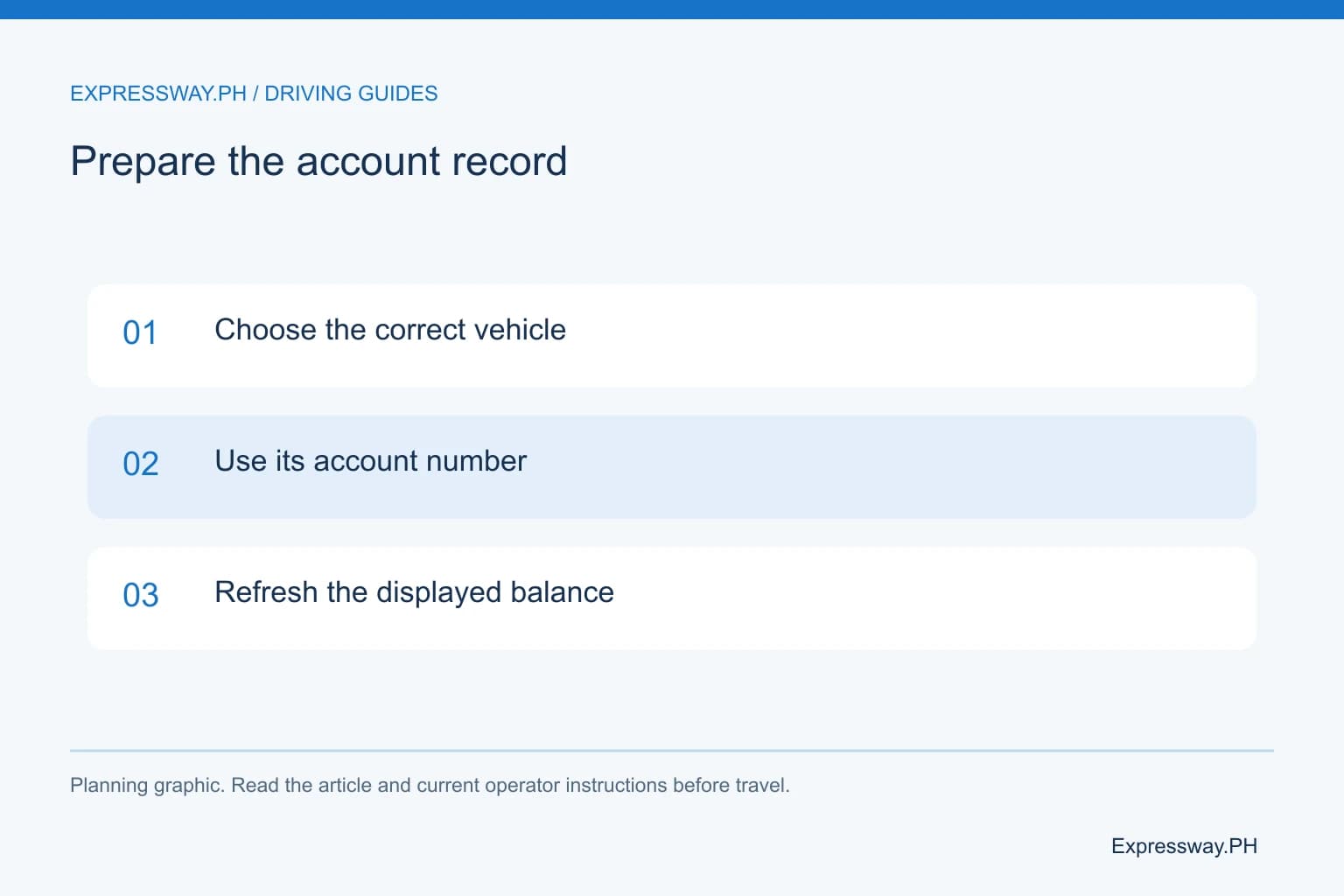Screen dimensions: 1344x896
Task: Select the 'Use its account number' step
Action: click(672, 466)
